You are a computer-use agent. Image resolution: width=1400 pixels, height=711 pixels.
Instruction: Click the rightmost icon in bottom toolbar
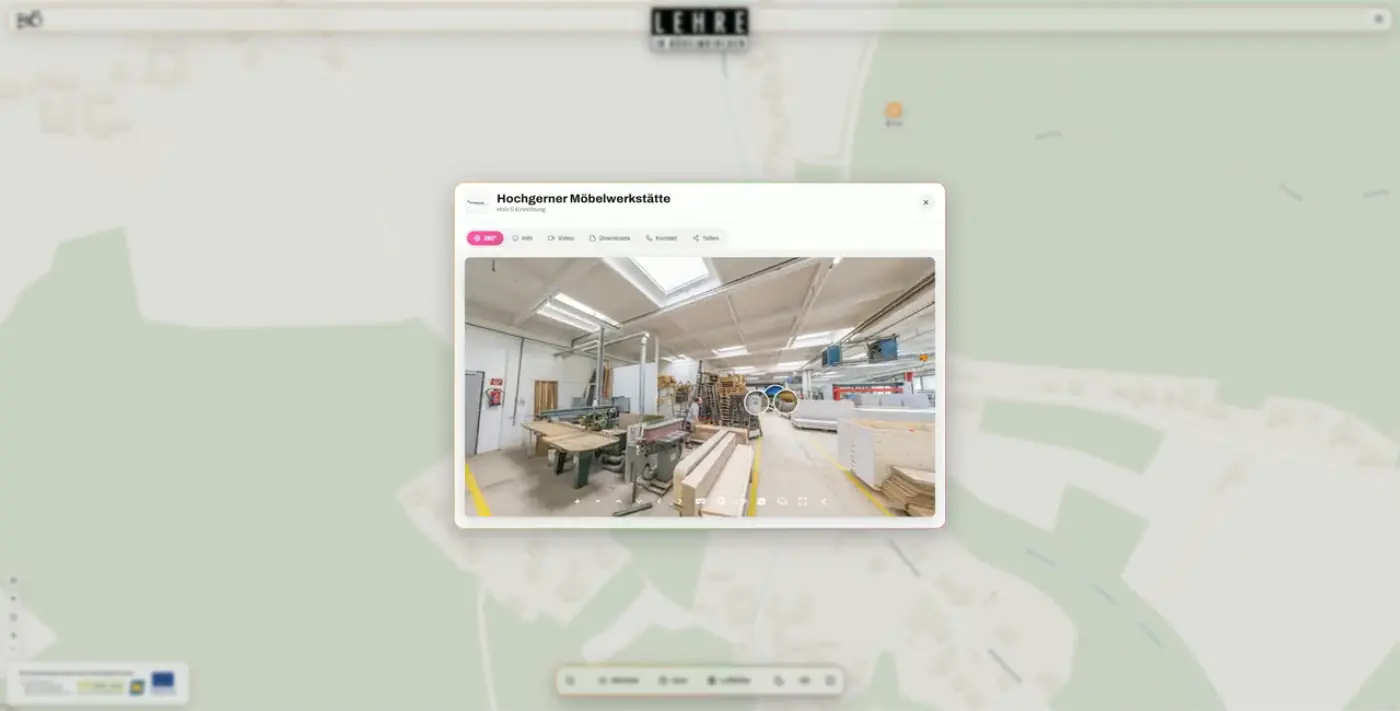830,680
